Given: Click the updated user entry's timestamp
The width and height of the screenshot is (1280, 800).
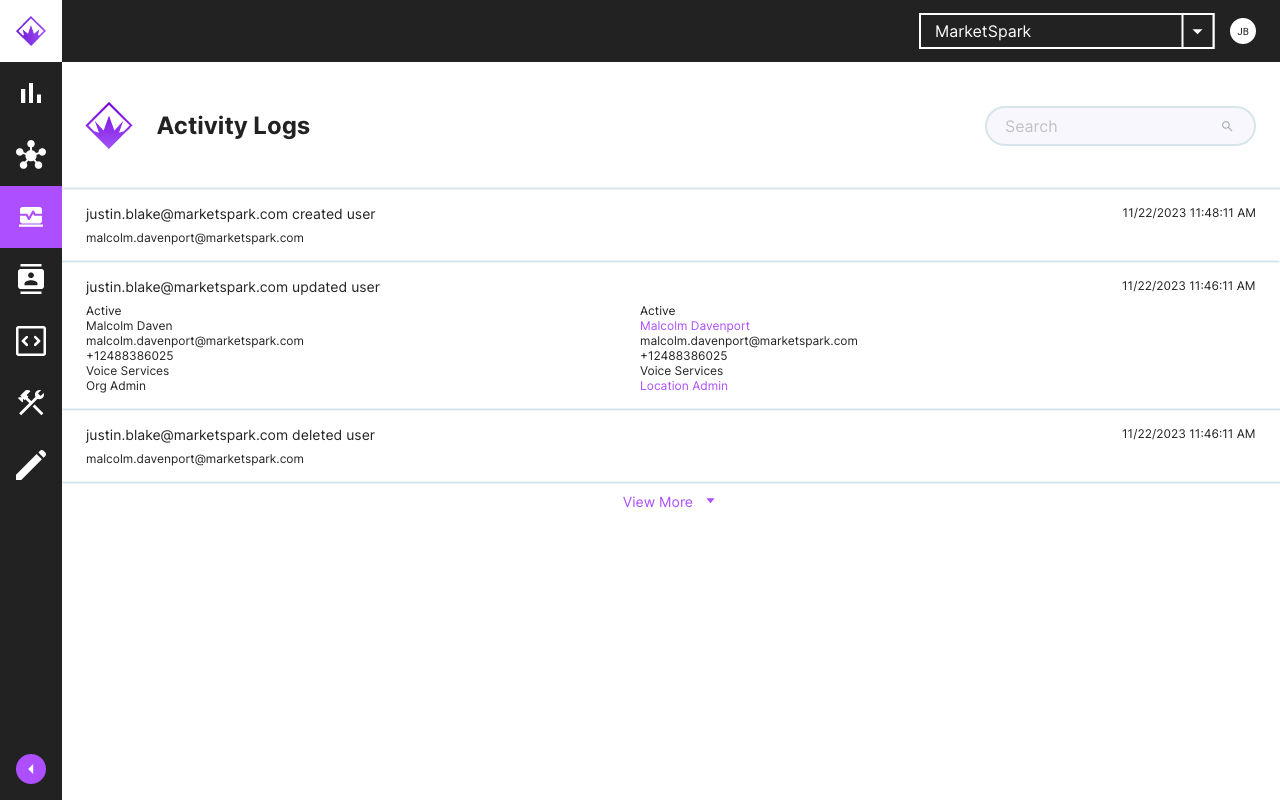Looking at the screenshot, I should [1189, 286].
